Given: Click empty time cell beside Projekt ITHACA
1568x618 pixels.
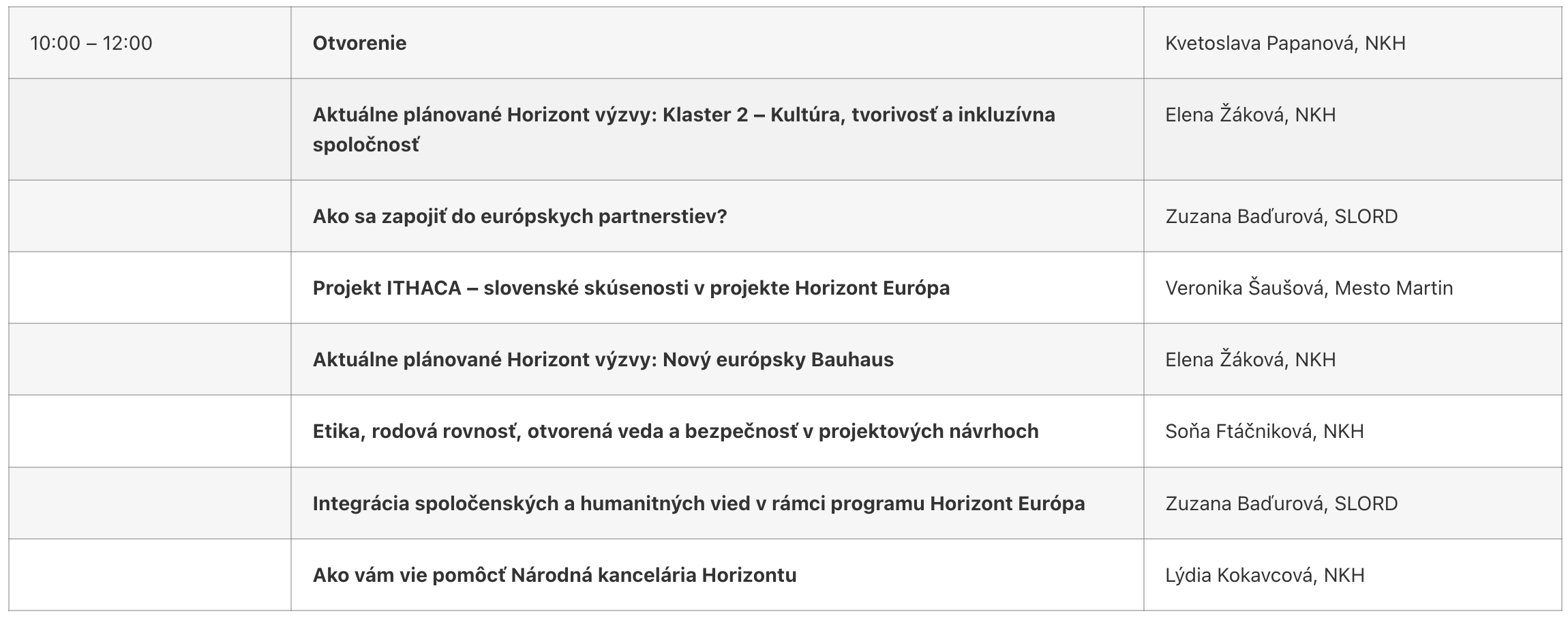Looking at the screenshot, I should (x=150, y=288).
